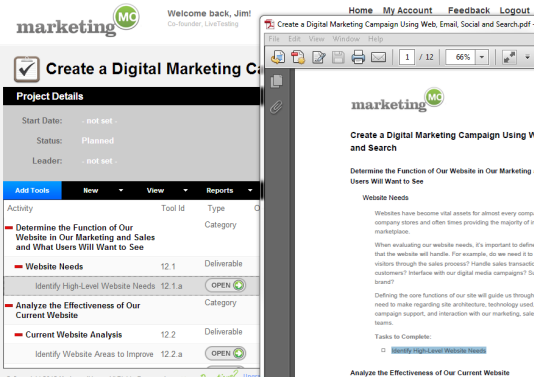Click tool id 12.2

point(168,335)
